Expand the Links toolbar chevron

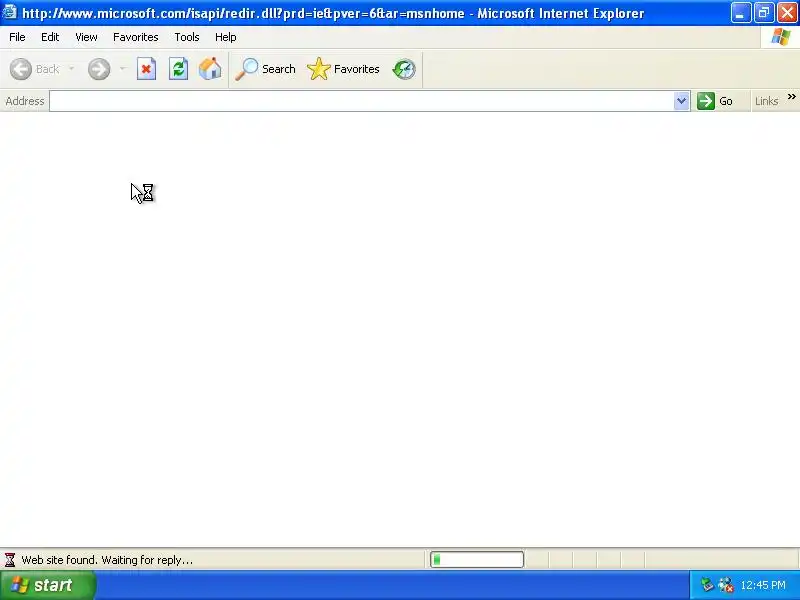[791, 97]
